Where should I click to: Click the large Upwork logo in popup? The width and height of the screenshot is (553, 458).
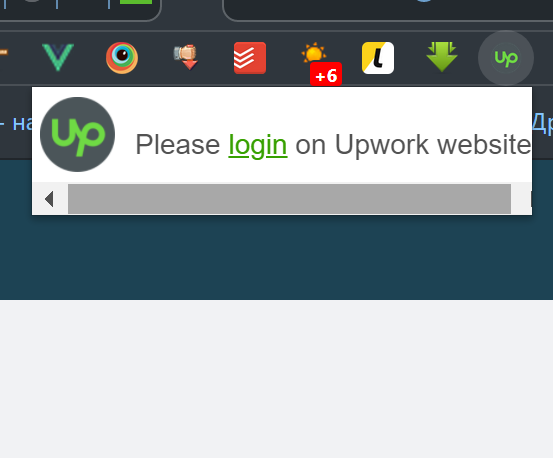(77, 134)
